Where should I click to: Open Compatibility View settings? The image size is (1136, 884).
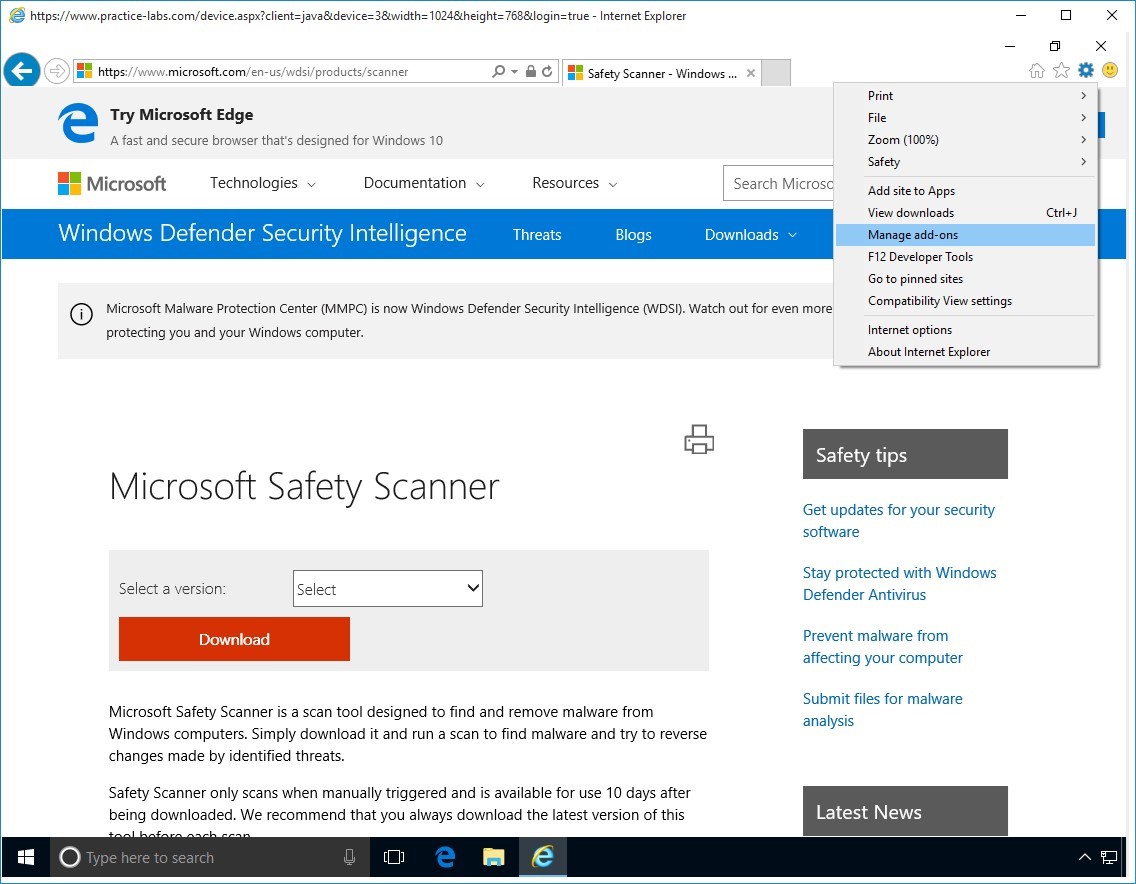point(966,301)
